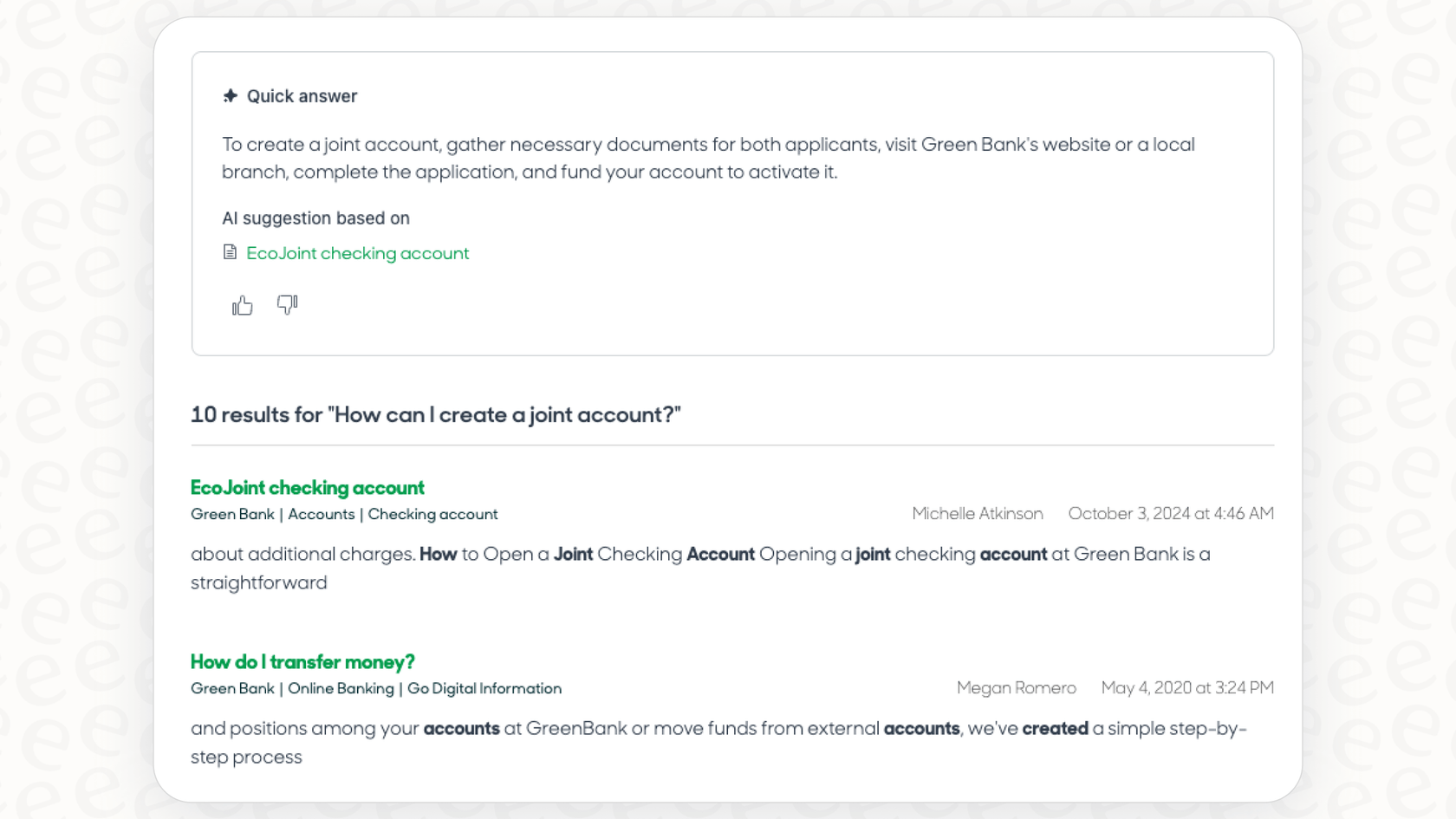Click the sparkle icon beside Quick answer
Screen dimensions: 1456x819
(230, 95)
